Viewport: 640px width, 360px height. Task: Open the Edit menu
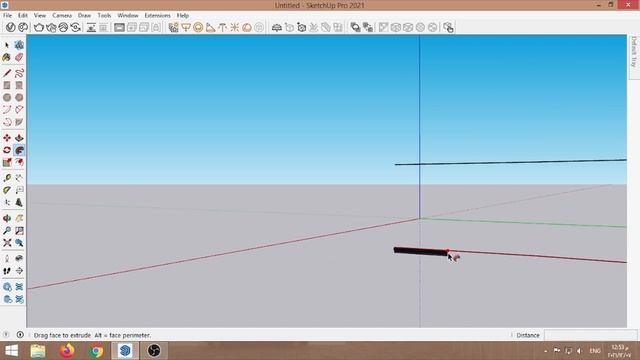[x=22, y=15]
